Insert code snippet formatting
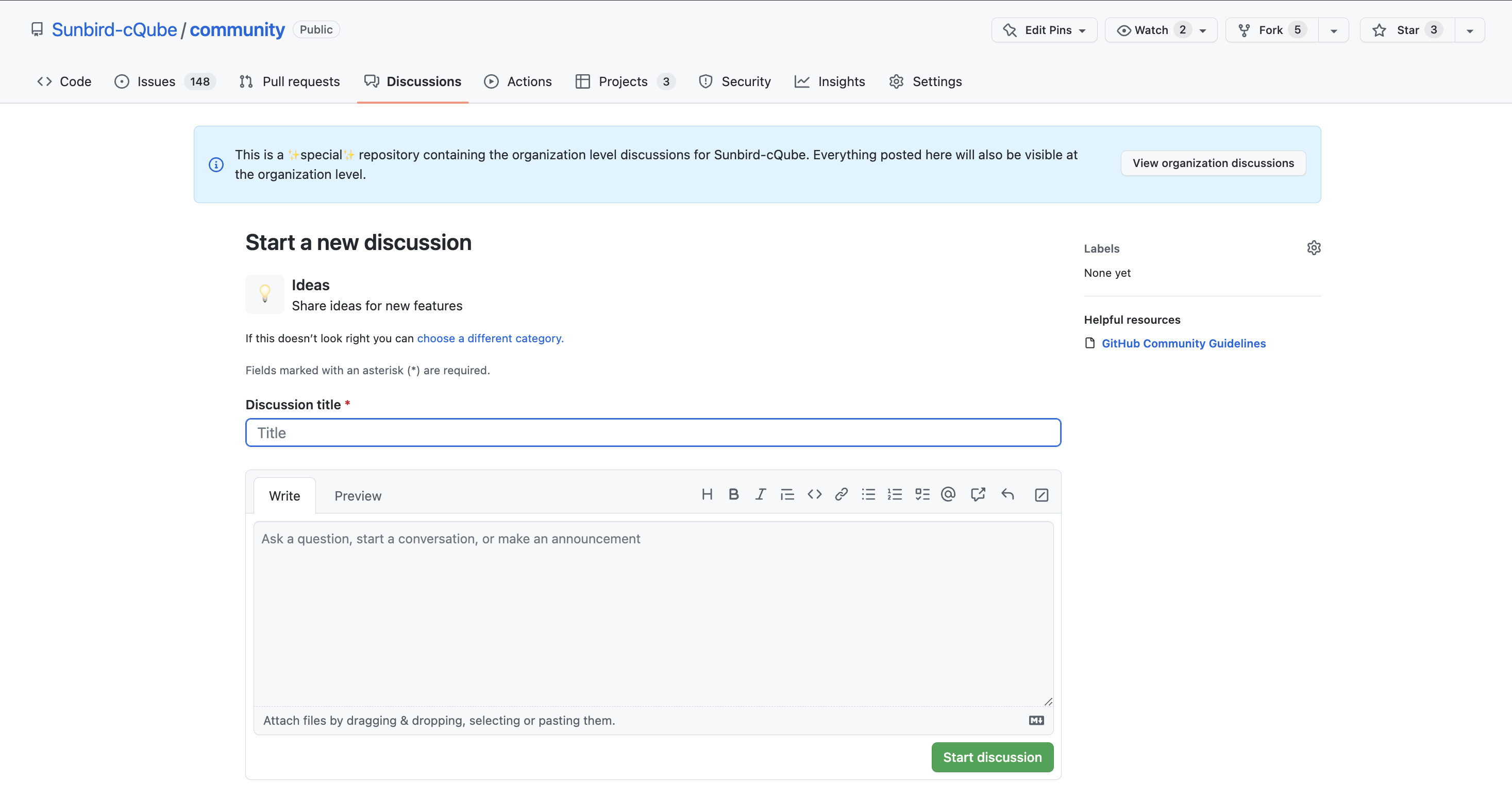The height and width of the screenshot is (799, 1512). pos(814,494)
